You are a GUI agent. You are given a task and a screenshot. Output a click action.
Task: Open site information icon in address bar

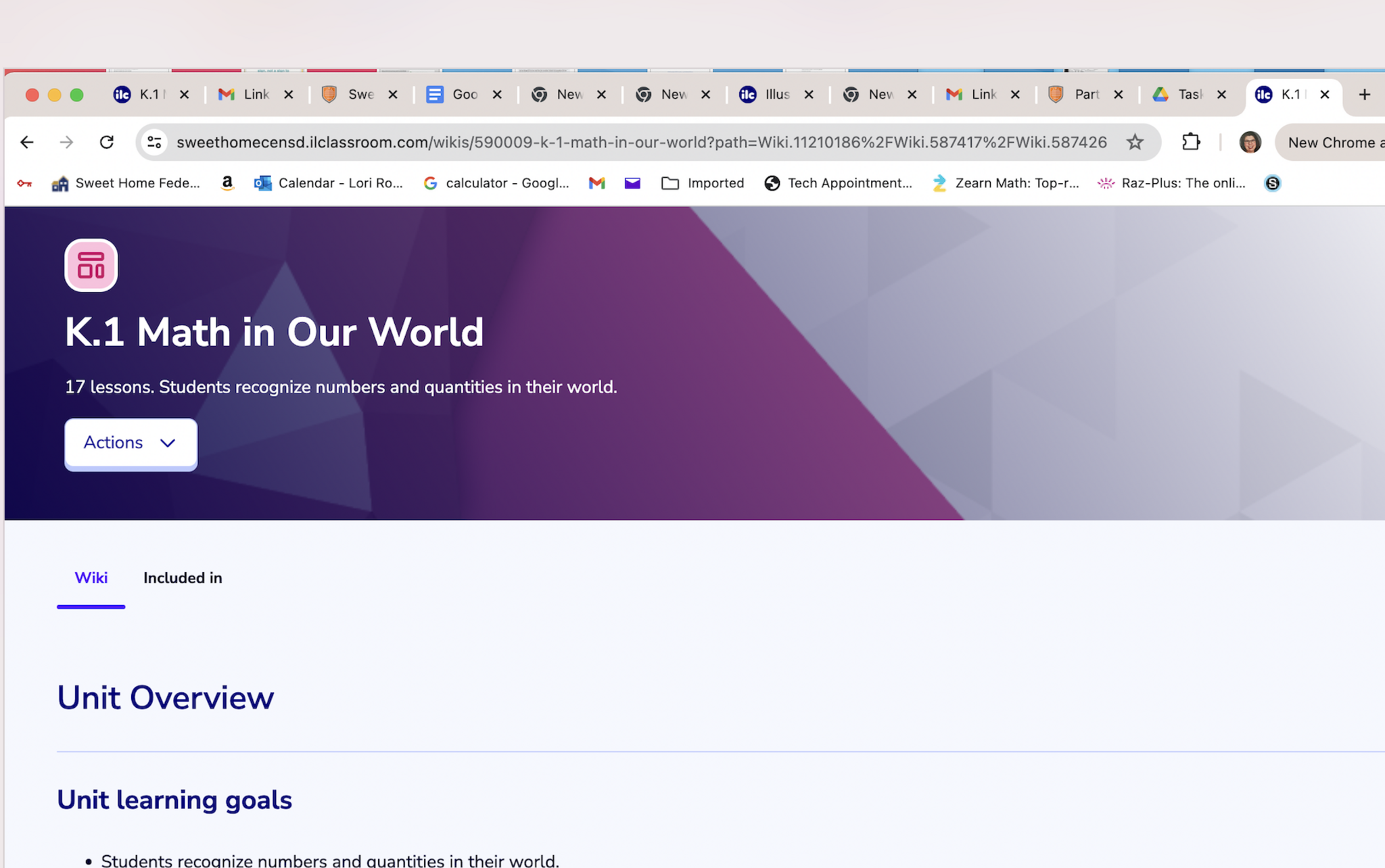click(x=154, y=142)
